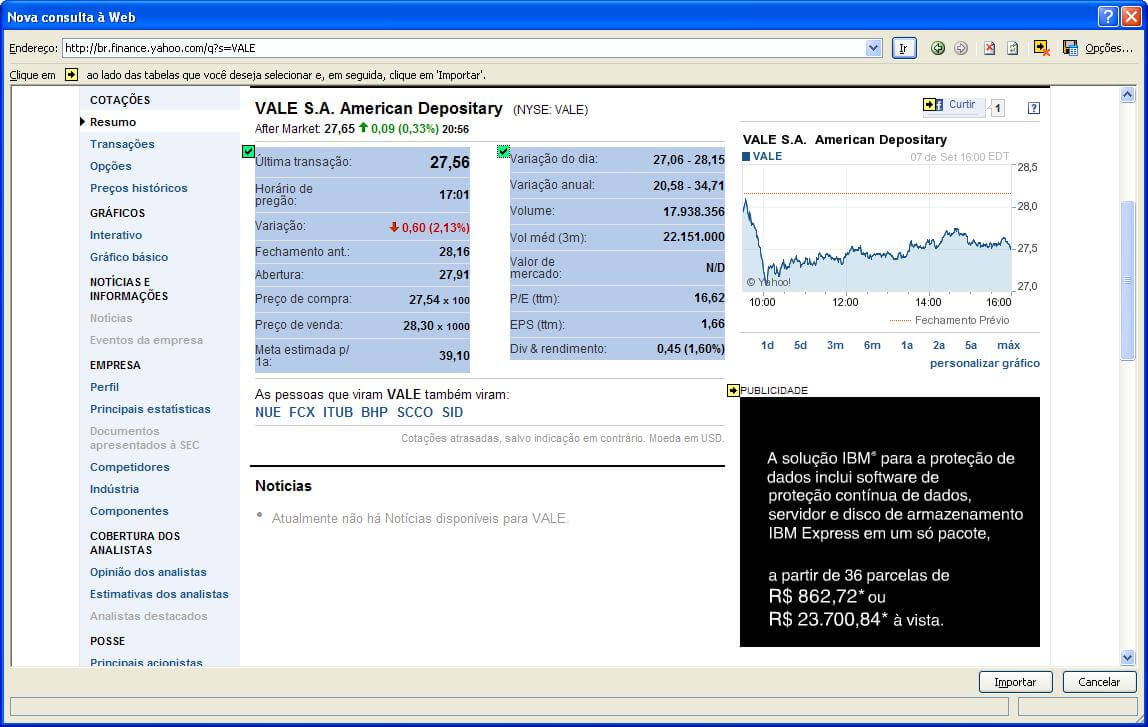The image size is (1148, 727).
Task: Open the Endereço address dropdown arrow
Action: coord(873,48)
